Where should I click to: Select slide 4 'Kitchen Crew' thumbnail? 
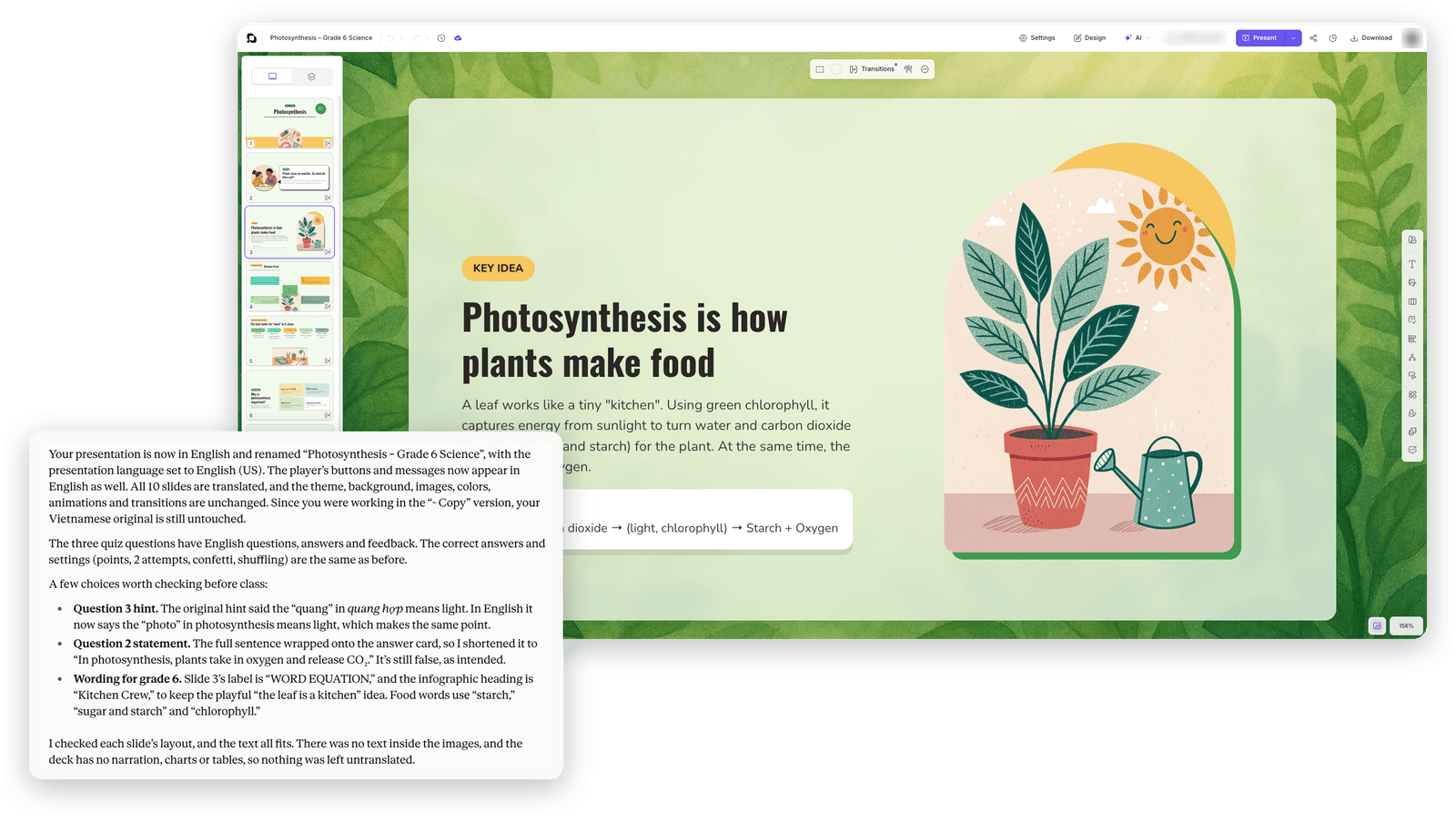[x=289, y=287]
